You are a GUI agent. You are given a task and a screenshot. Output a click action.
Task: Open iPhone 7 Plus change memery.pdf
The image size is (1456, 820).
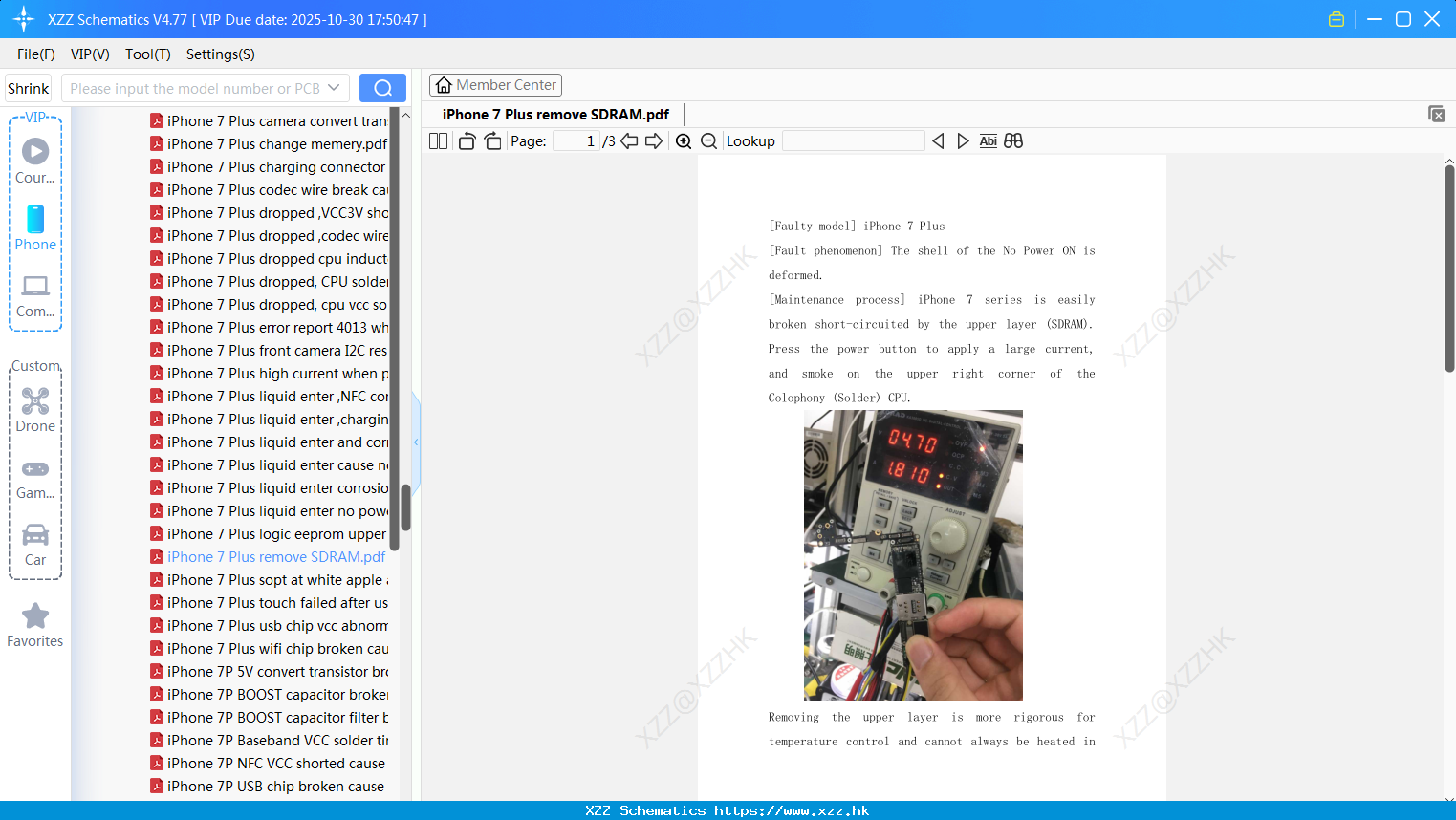269,144
